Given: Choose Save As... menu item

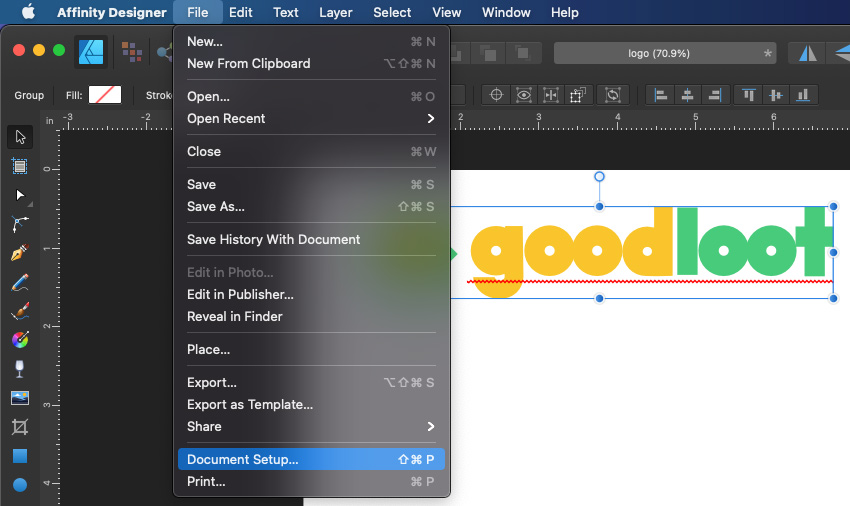Looking at the screenshot, I should [311, 207].
